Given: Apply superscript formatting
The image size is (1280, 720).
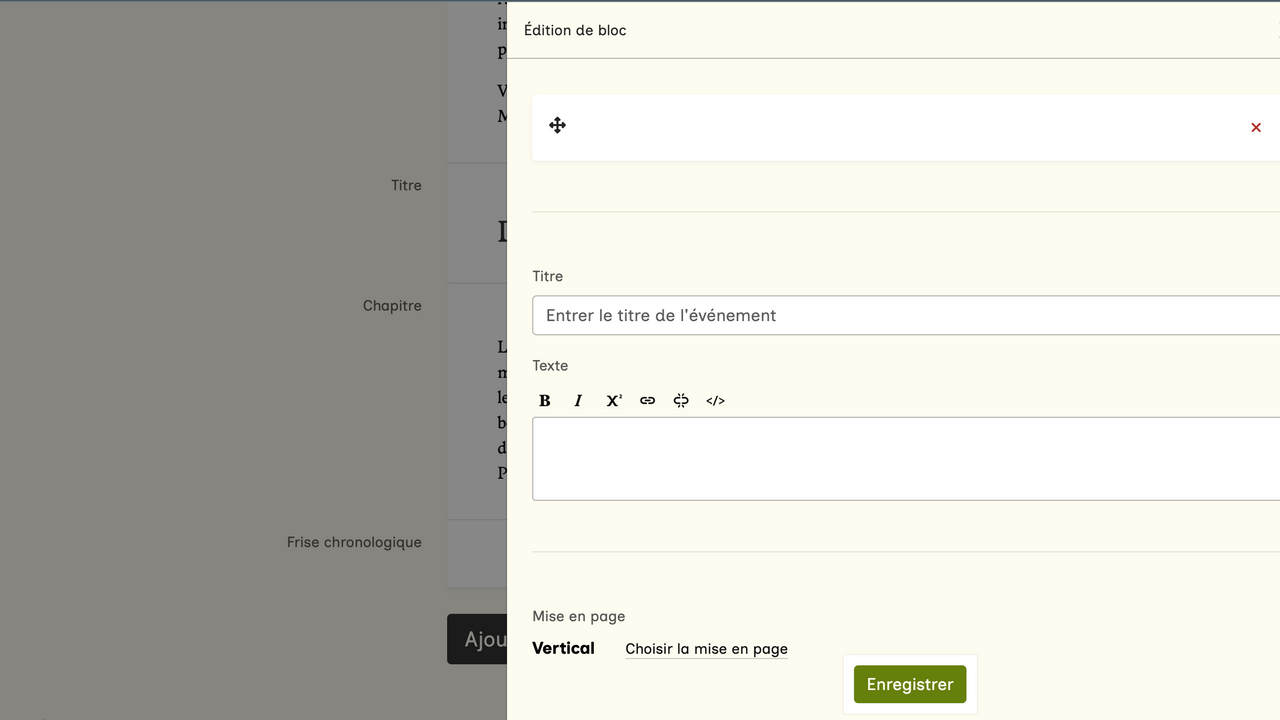Looking at the screenshot, I should tap(613, 401).
